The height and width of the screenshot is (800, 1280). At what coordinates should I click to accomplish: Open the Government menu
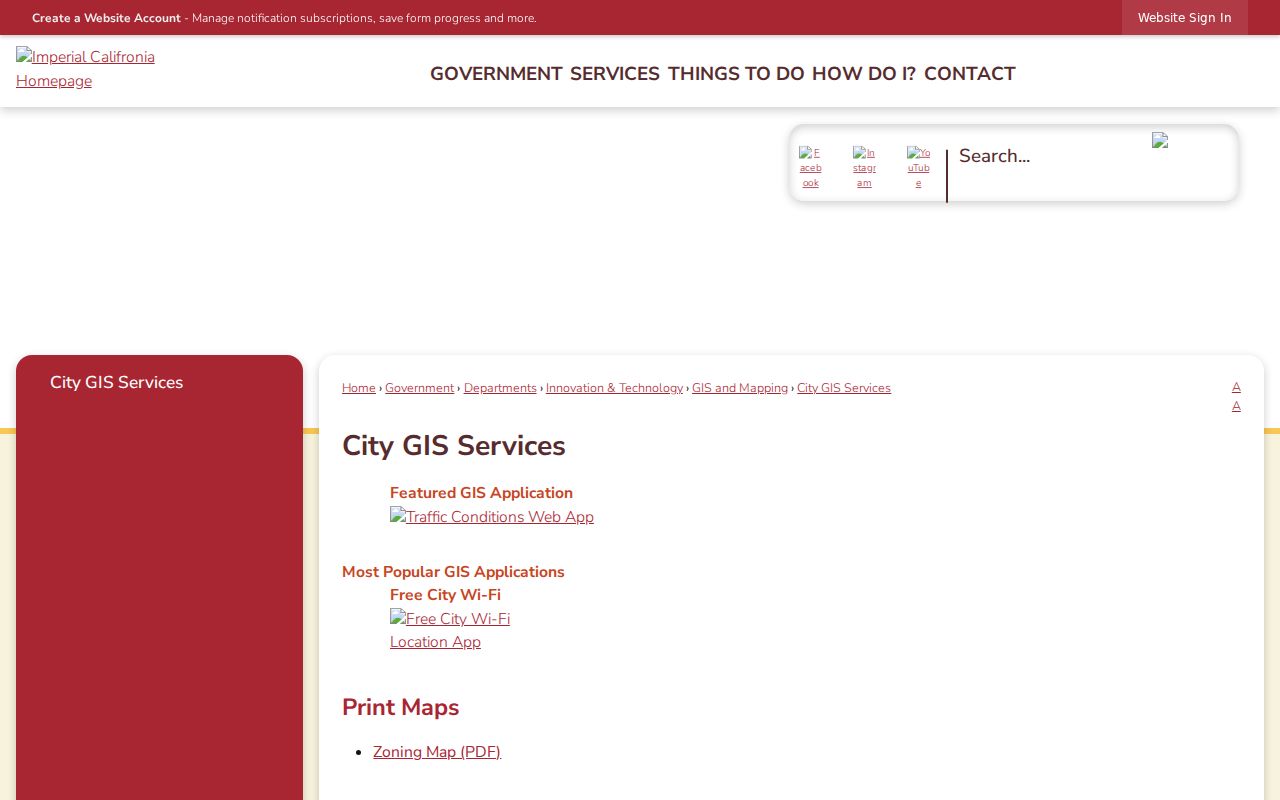click(x=496, y=74)
